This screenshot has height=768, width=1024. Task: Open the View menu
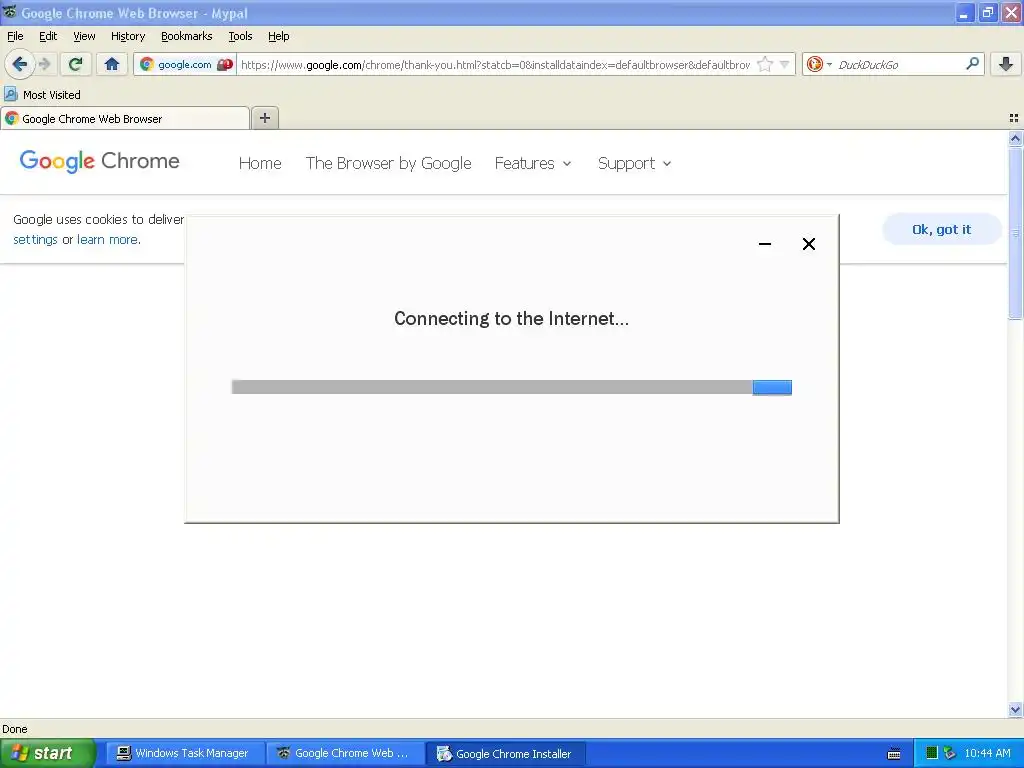click(x=84, y=36)
